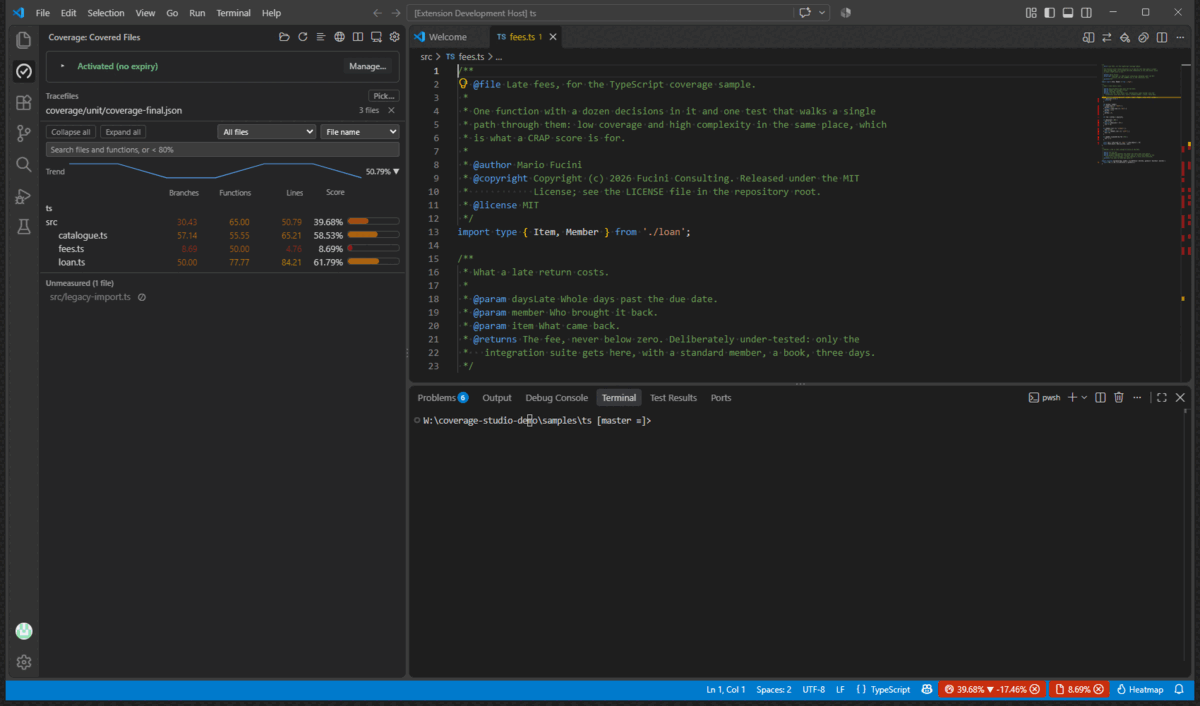
Task: Focus the Search files and functions field
Action: coord(223,149)
